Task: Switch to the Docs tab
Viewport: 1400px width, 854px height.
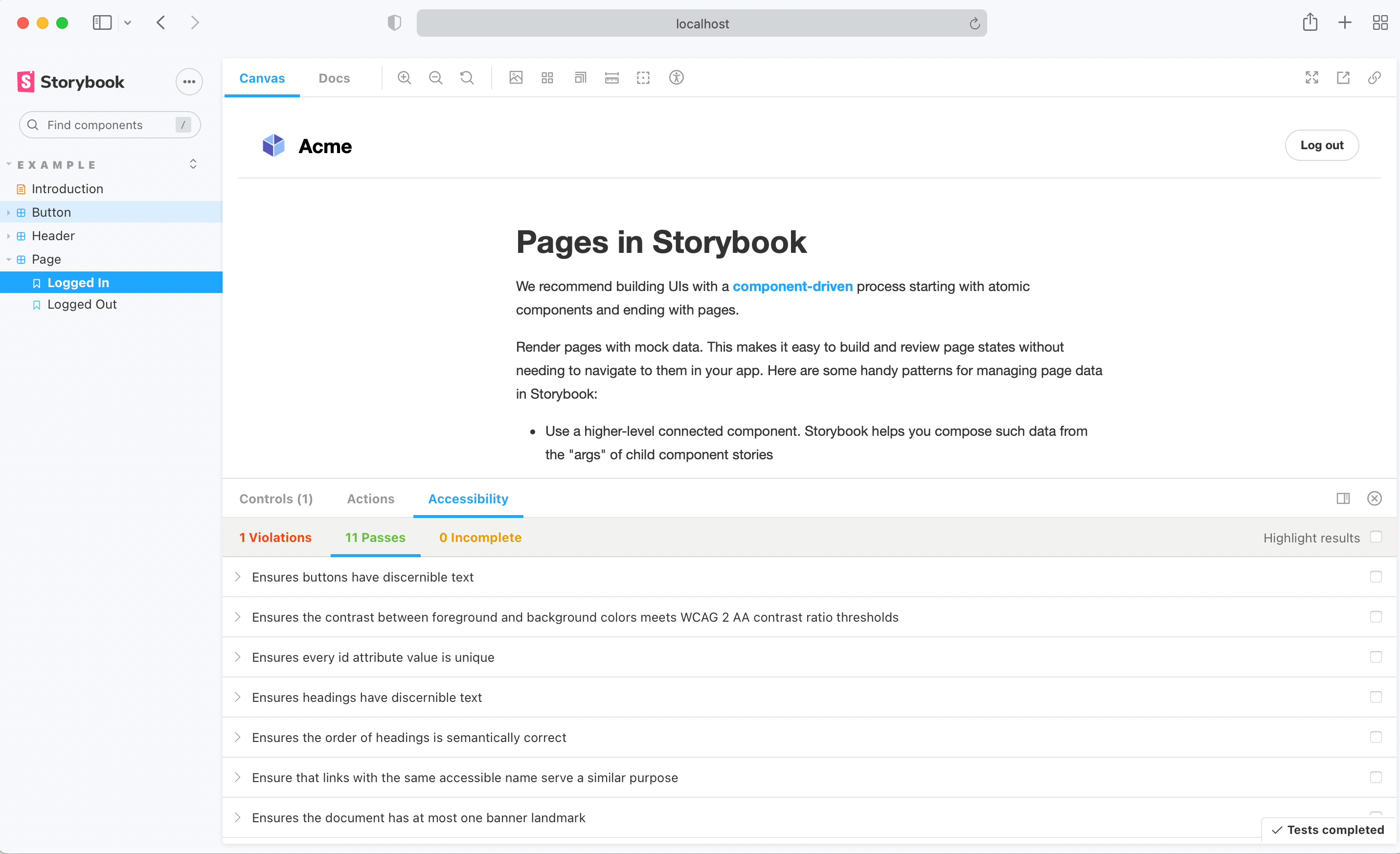Action: 333,78
